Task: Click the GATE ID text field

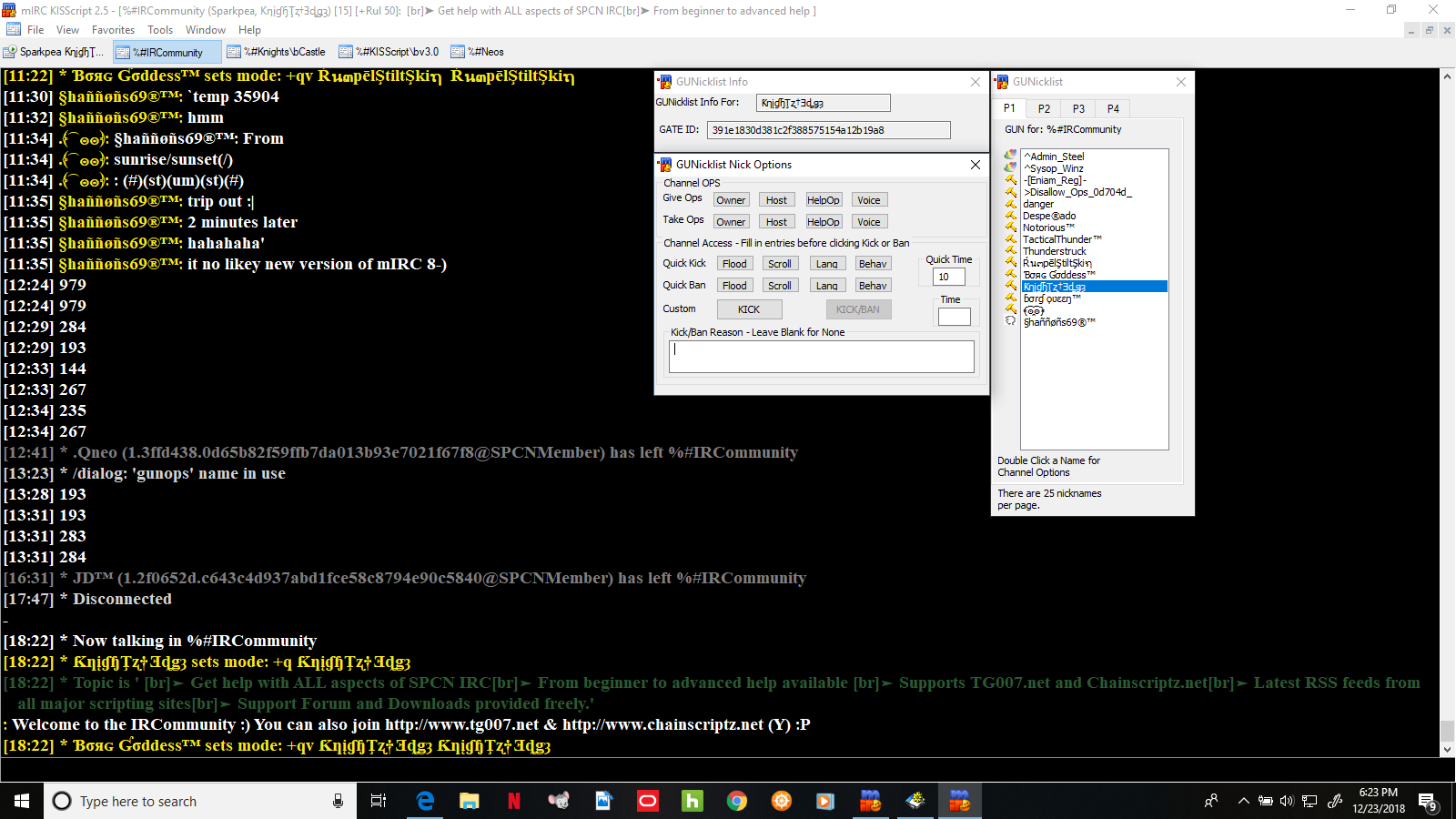Action: [829, 130]
